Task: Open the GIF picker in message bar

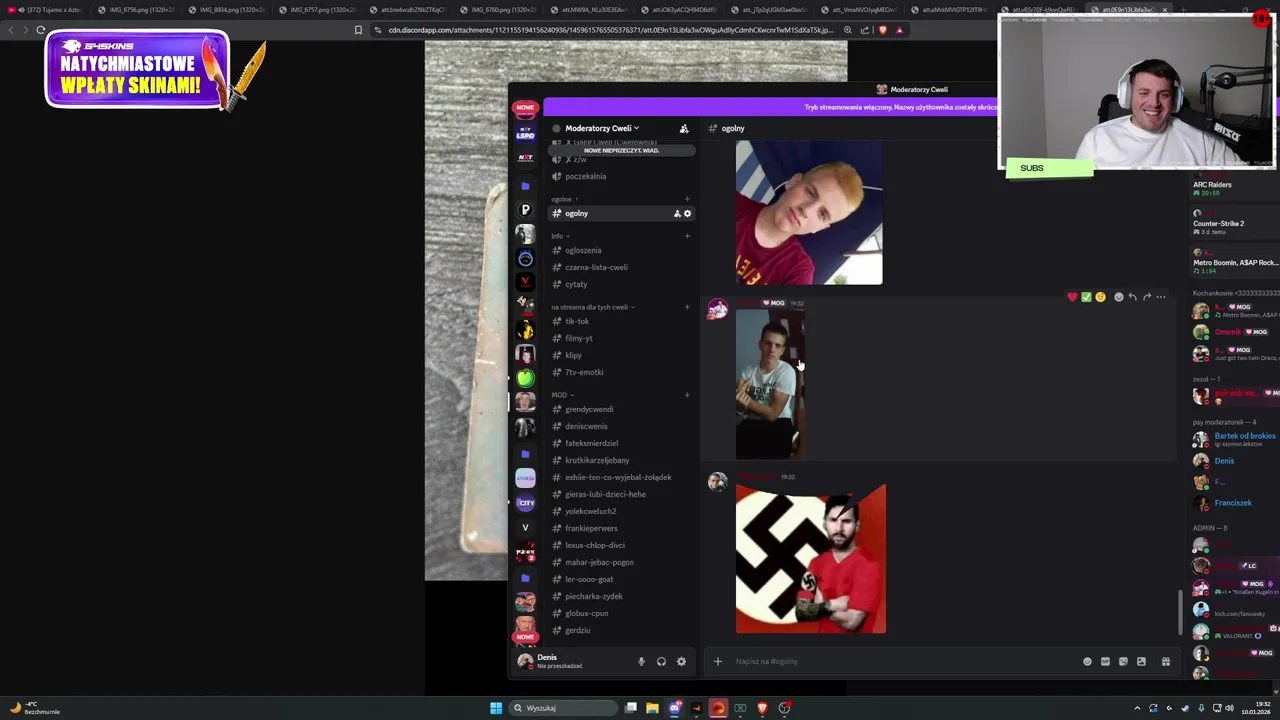Action: (x=1105, y=661)
